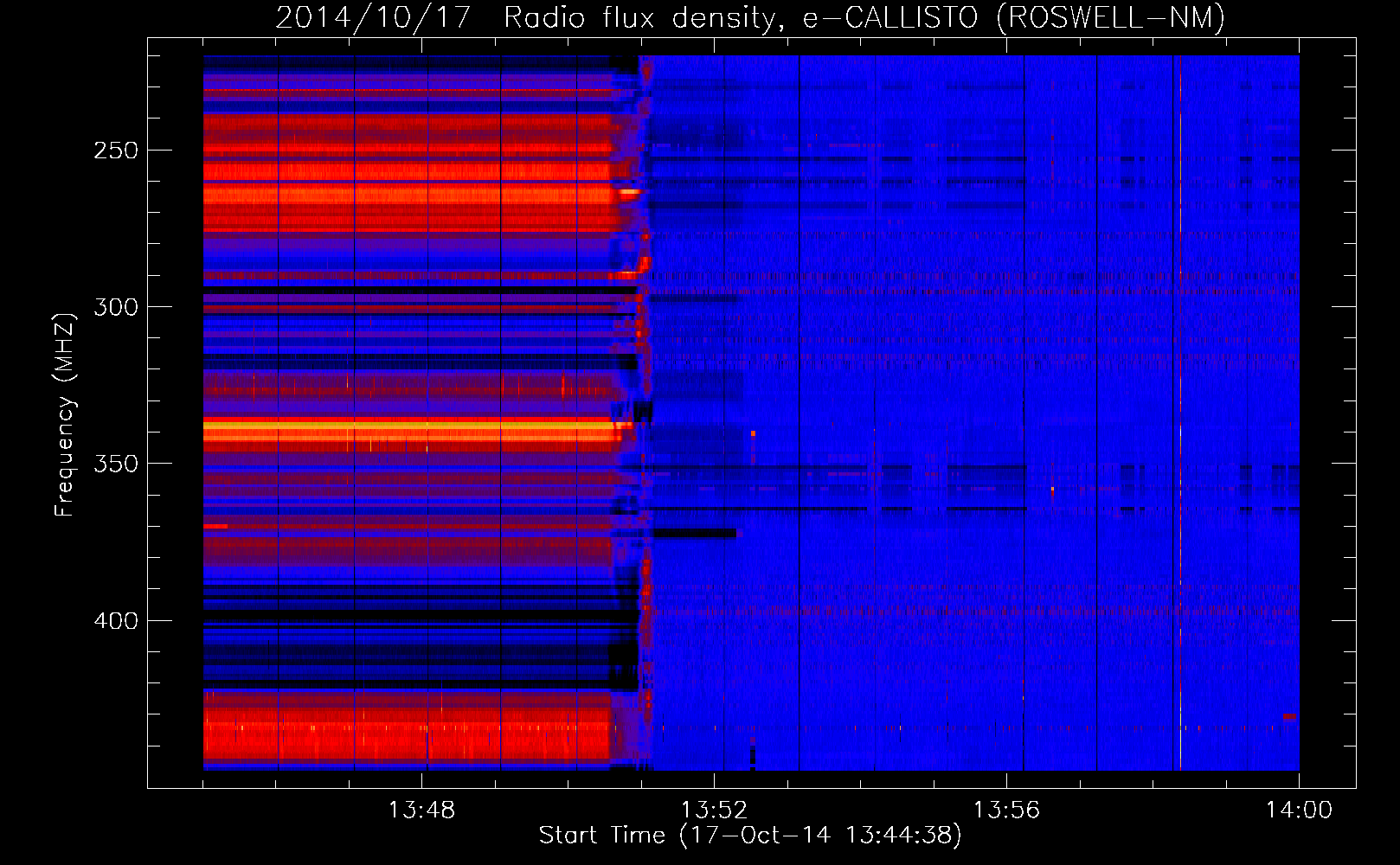The image size is (1400, 865).
Task: Select the '250' frequency axis label
Action: point(116,151)
